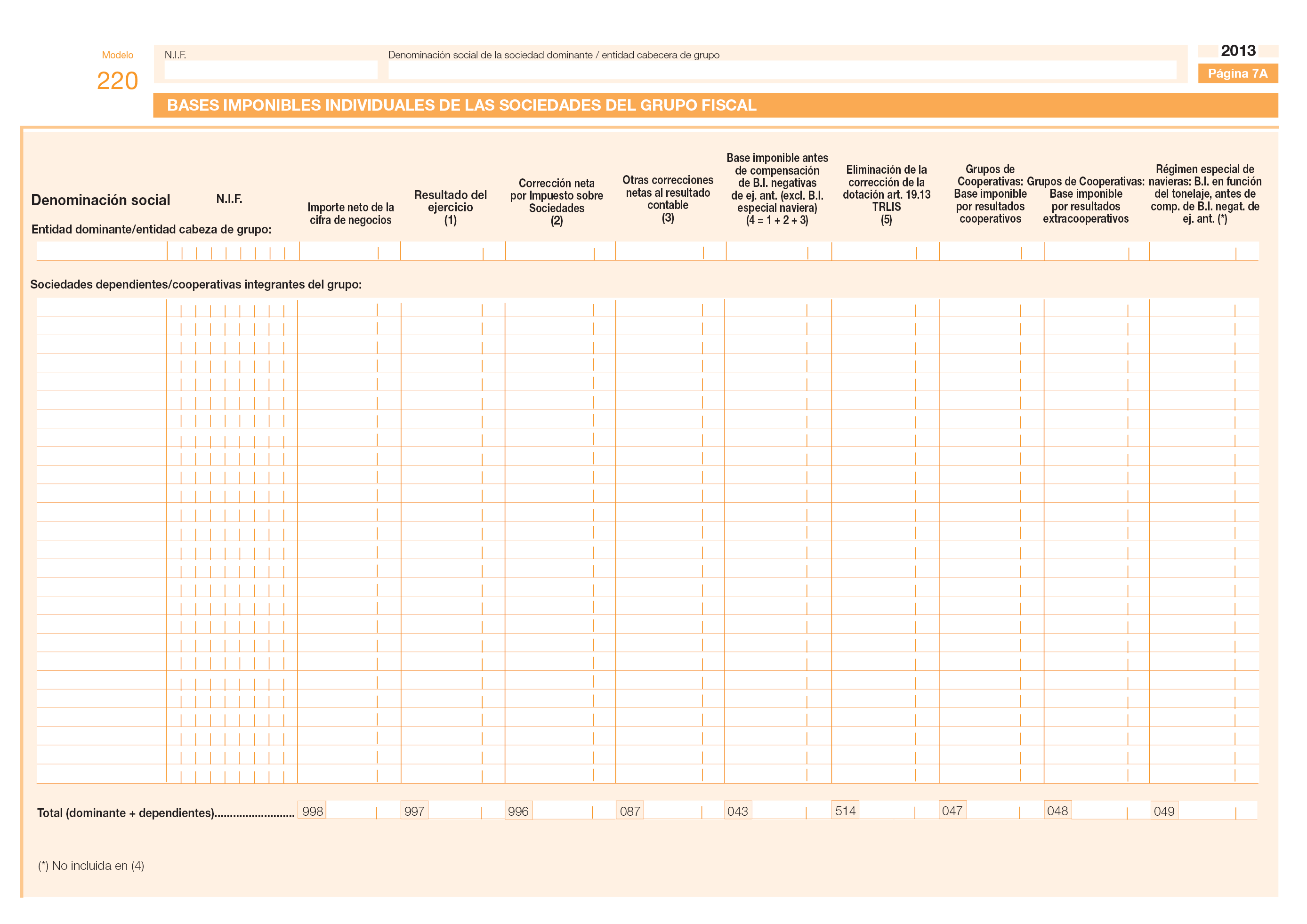Select the 'Corrección neta por Impuesto sobre Sociedades' heading

556,201
